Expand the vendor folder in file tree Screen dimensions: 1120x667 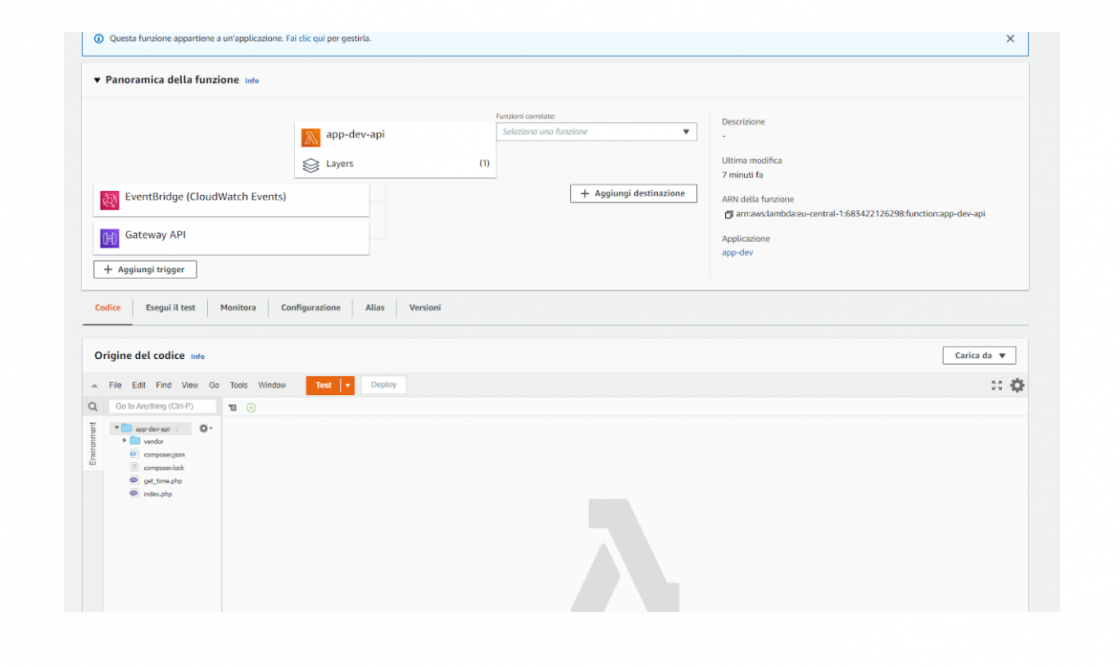125,441
